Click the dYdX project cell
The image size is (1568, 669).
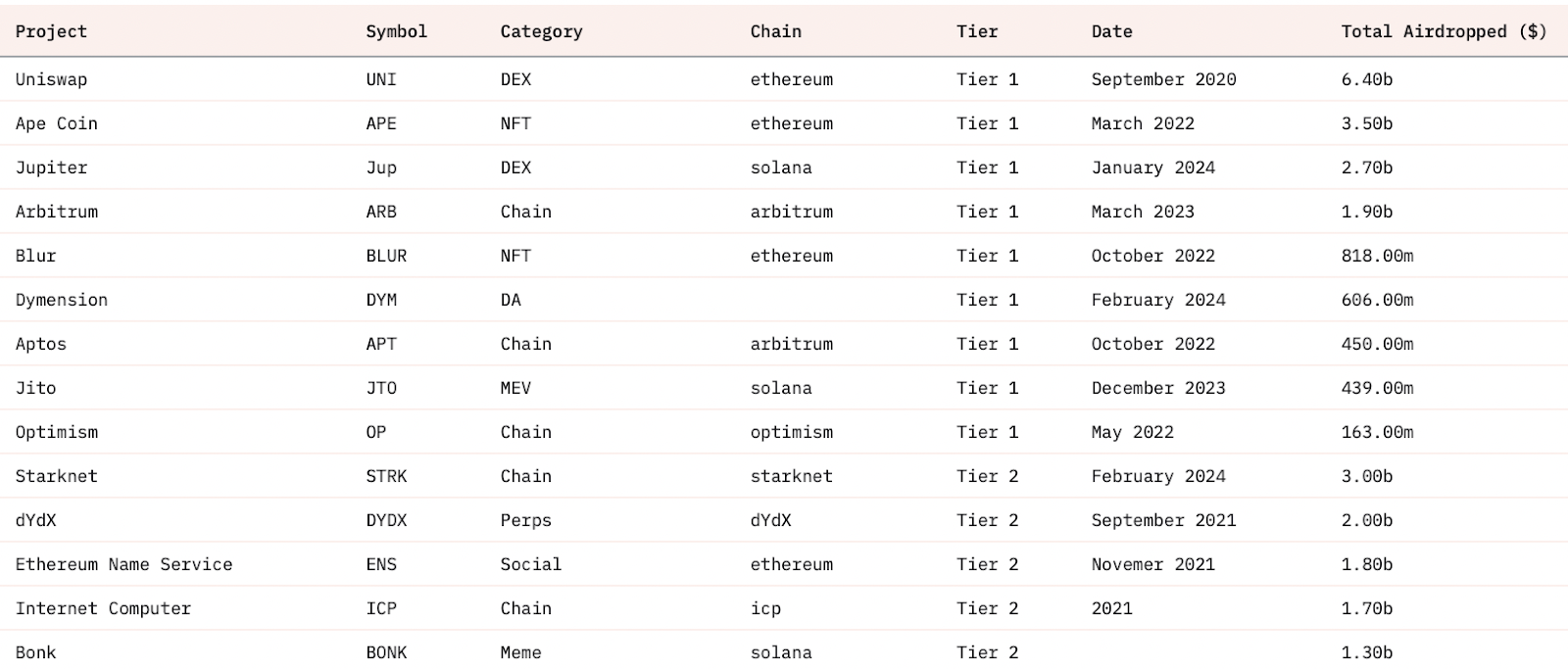tap(36, 520)
